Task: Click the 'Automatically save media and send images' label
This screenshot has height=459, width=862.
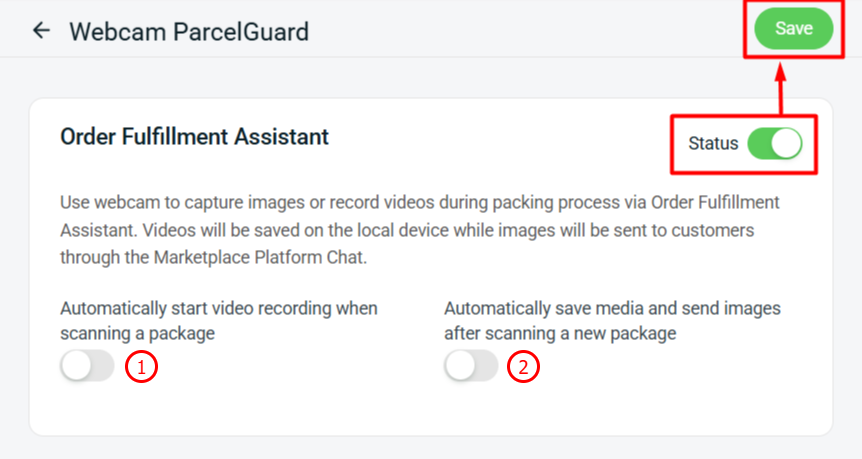Action: coord(612,321)
